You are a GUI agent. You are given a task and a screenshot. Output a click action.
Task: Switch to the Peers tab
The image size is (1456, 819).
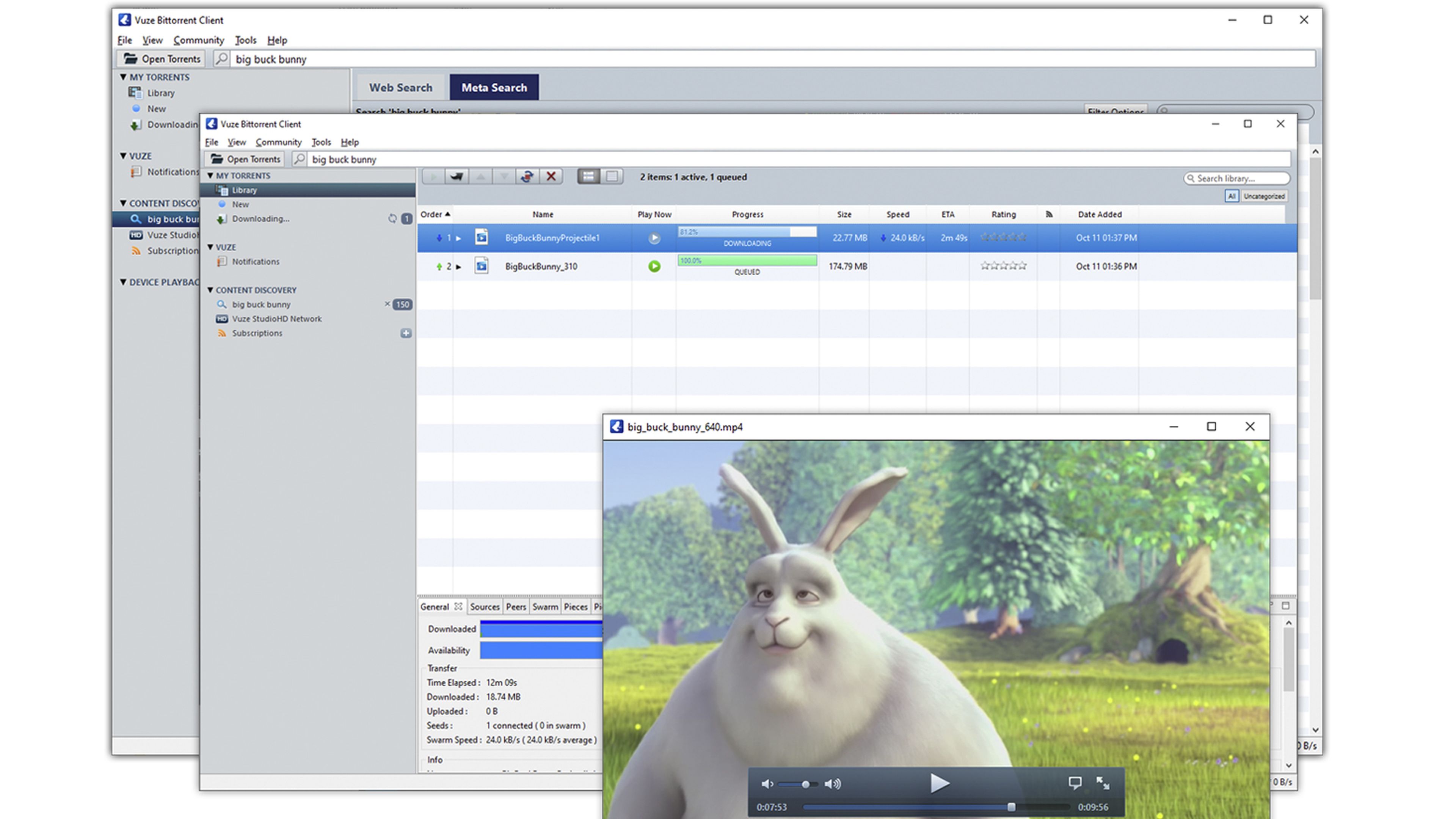(x=516, y=607)
